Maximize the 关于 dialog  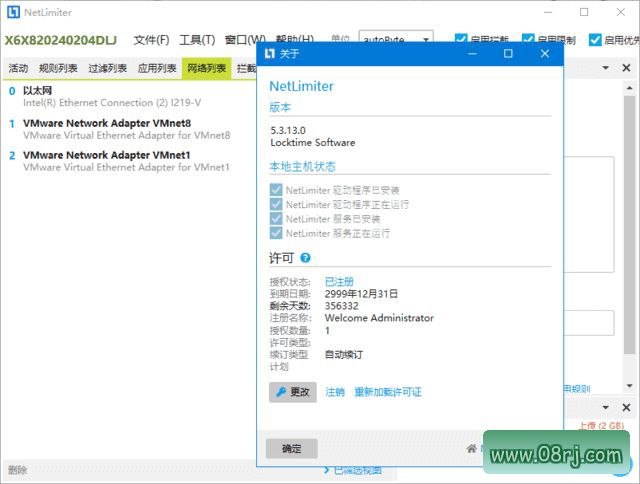tap(508, 53)
